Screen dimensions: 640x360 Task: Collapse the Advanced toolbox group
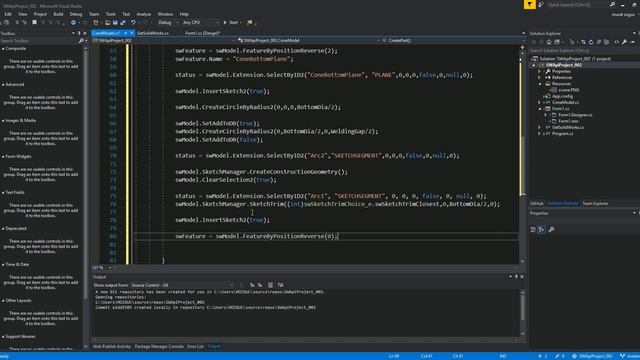(3, 84)
